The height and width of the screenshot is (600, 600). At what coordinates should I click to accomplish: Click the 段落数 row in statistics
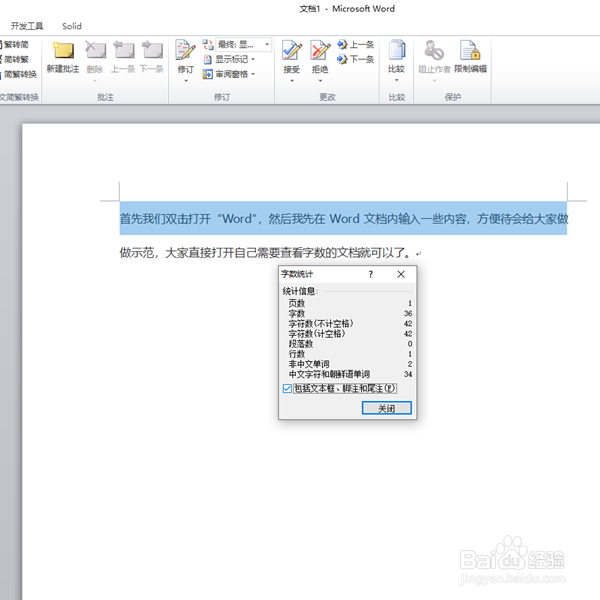(350, 344)
